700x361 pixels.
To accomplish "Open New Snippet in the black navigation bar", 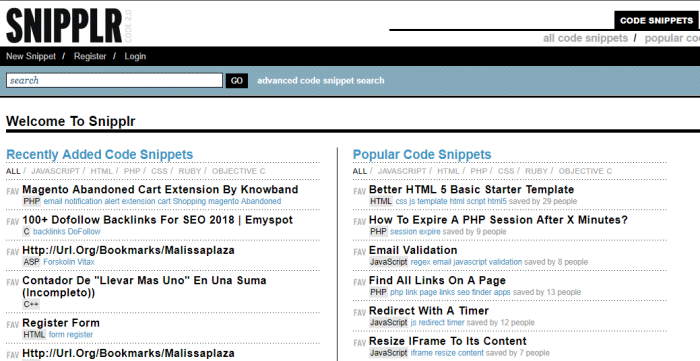I will pos(31,57).
